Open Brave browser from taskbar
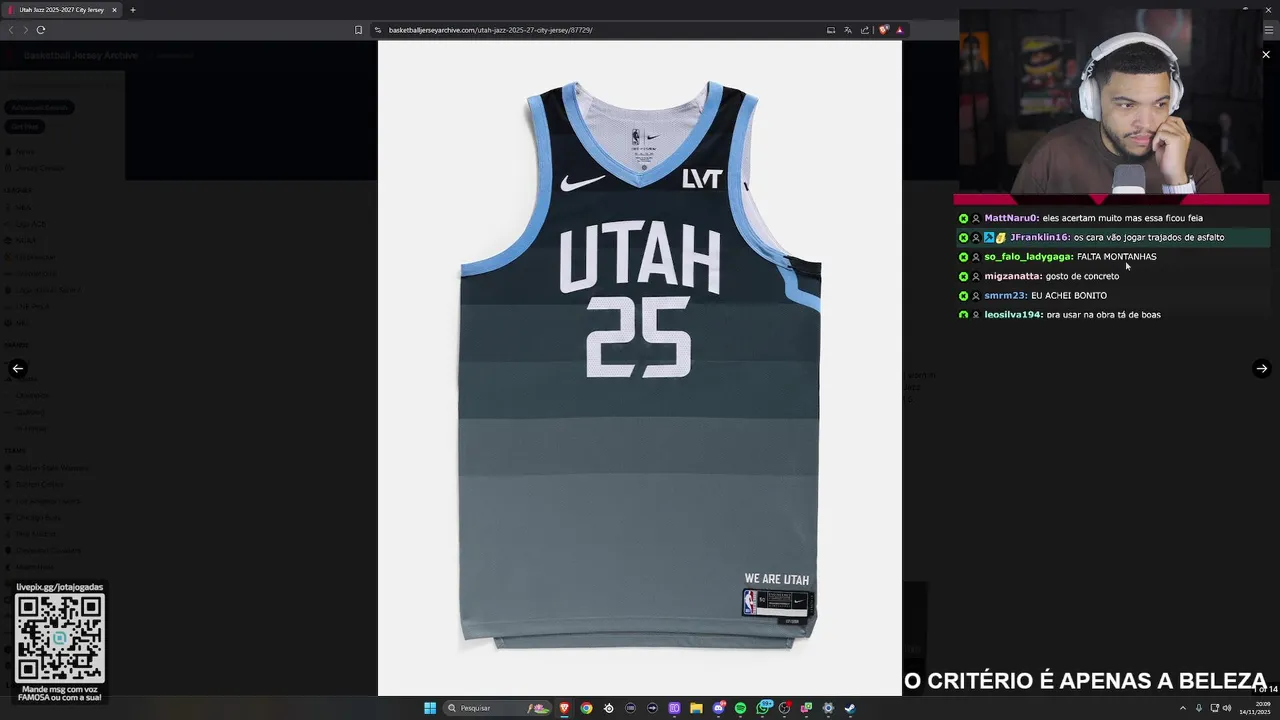Screen dimensions: 1280x720 (x=565, y=708)
